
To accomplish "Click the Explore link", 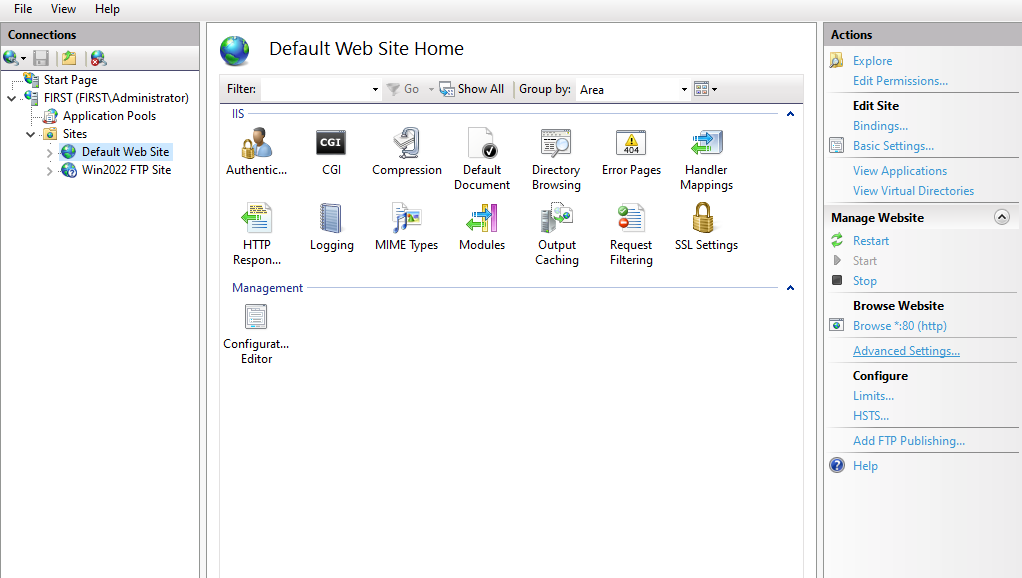I will tap(872, 61).
